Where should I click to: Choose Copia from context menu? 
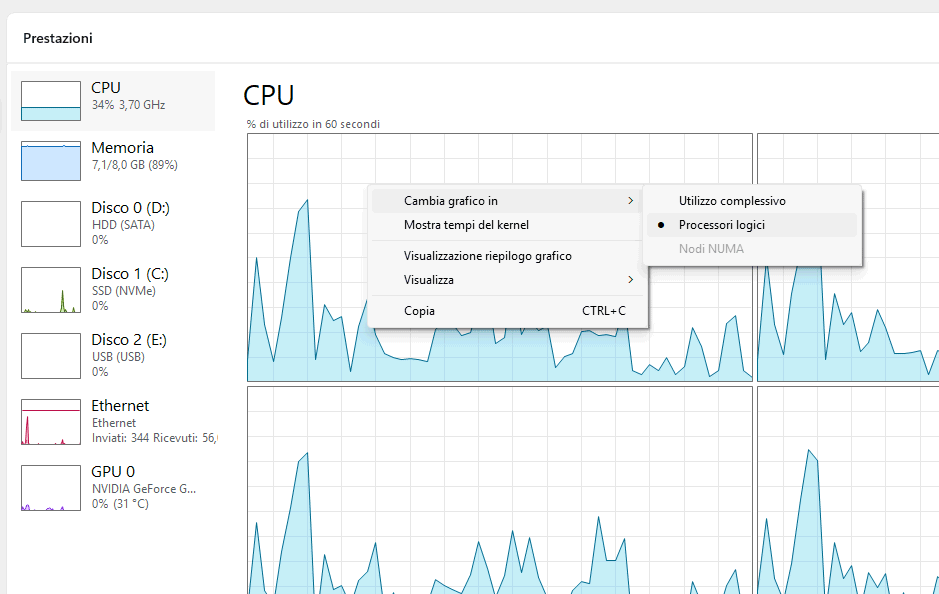[x=507, y=311]
